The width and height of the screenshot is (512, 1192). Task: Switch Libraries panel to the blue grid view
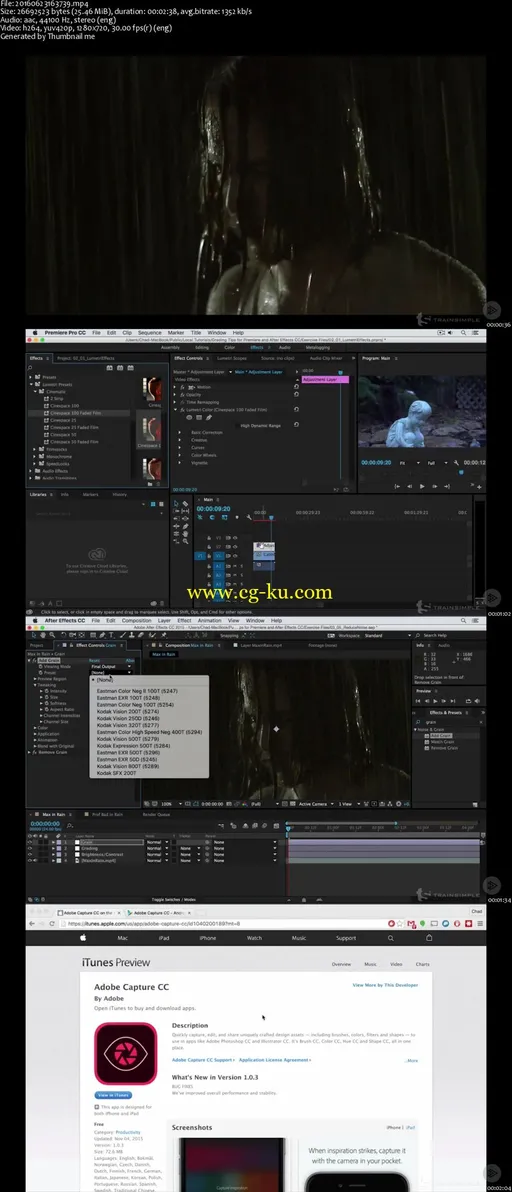click(x=153, y=503)
